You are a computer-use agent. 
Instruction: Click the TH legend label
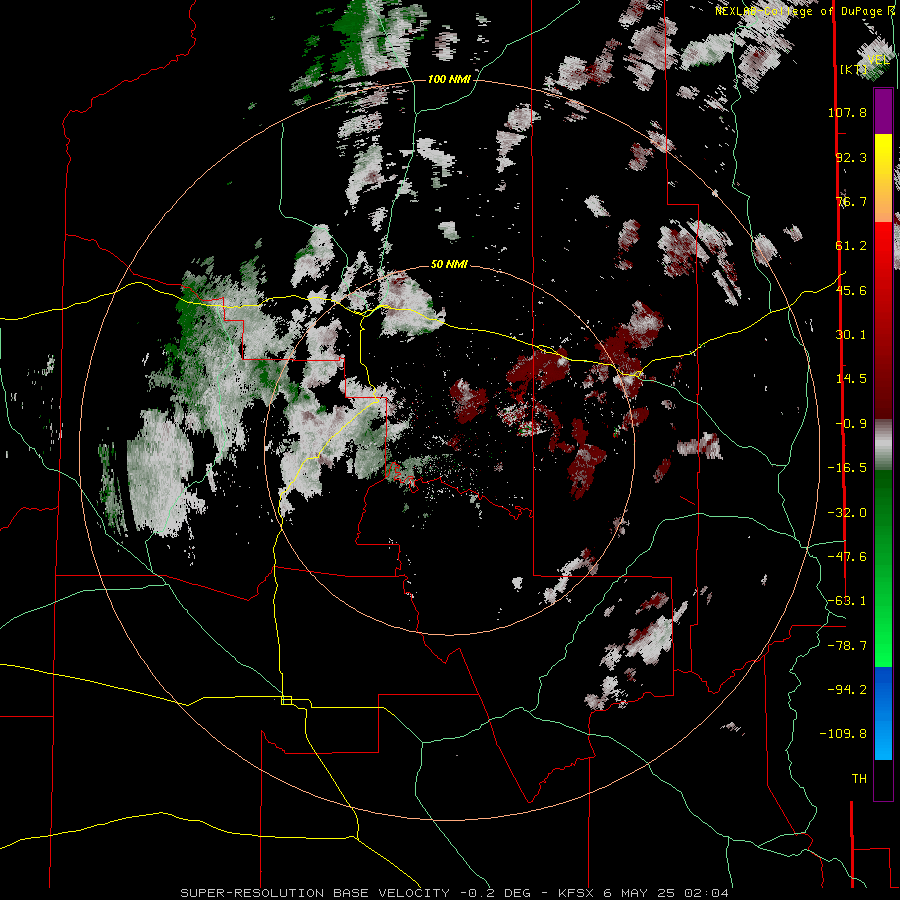pyautogui.click(x=859, y=778)
